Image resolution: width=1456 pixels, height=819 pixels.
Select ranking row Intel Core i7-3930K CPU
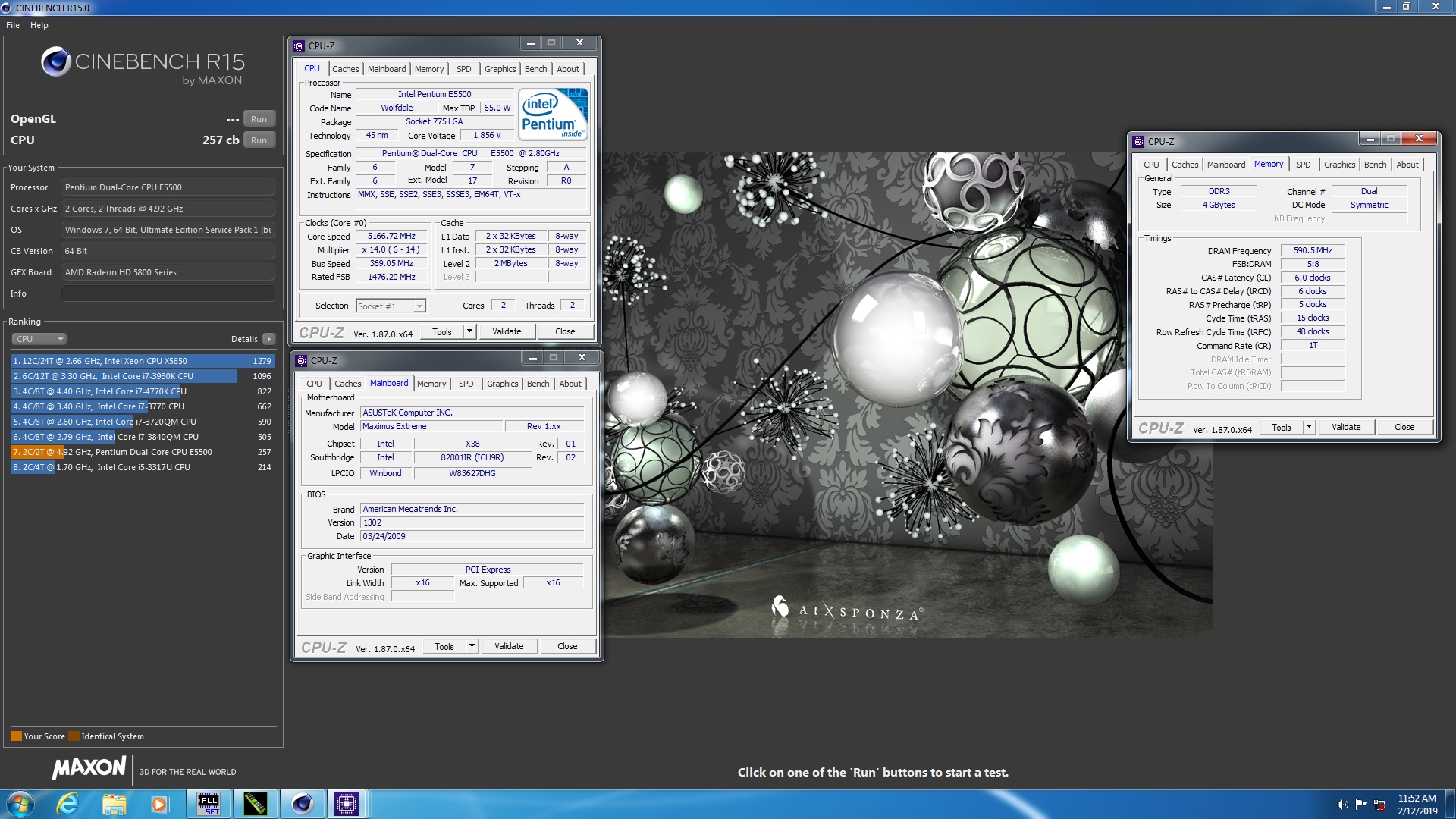pos(143,376)
